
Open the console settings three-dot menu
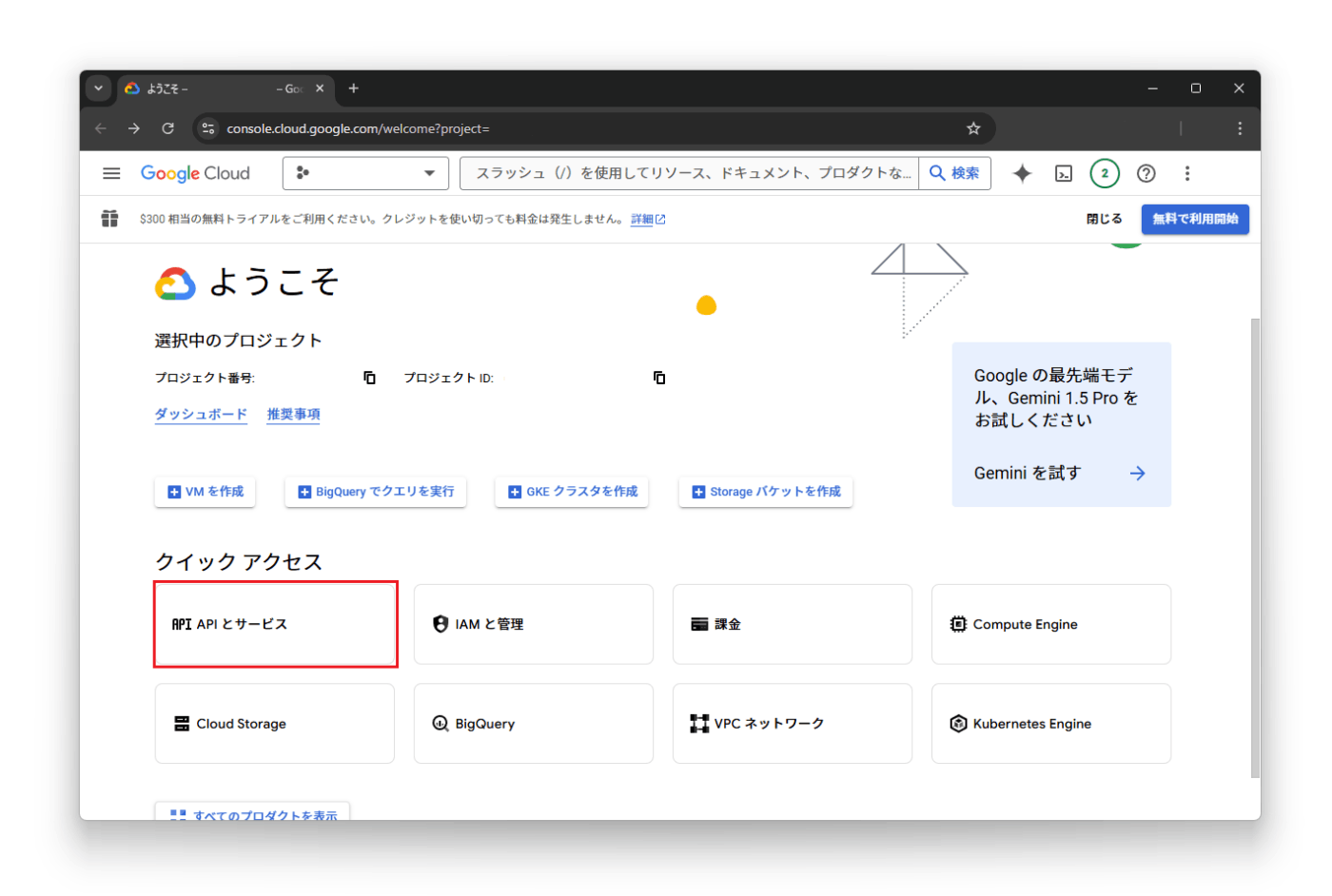1186,173
